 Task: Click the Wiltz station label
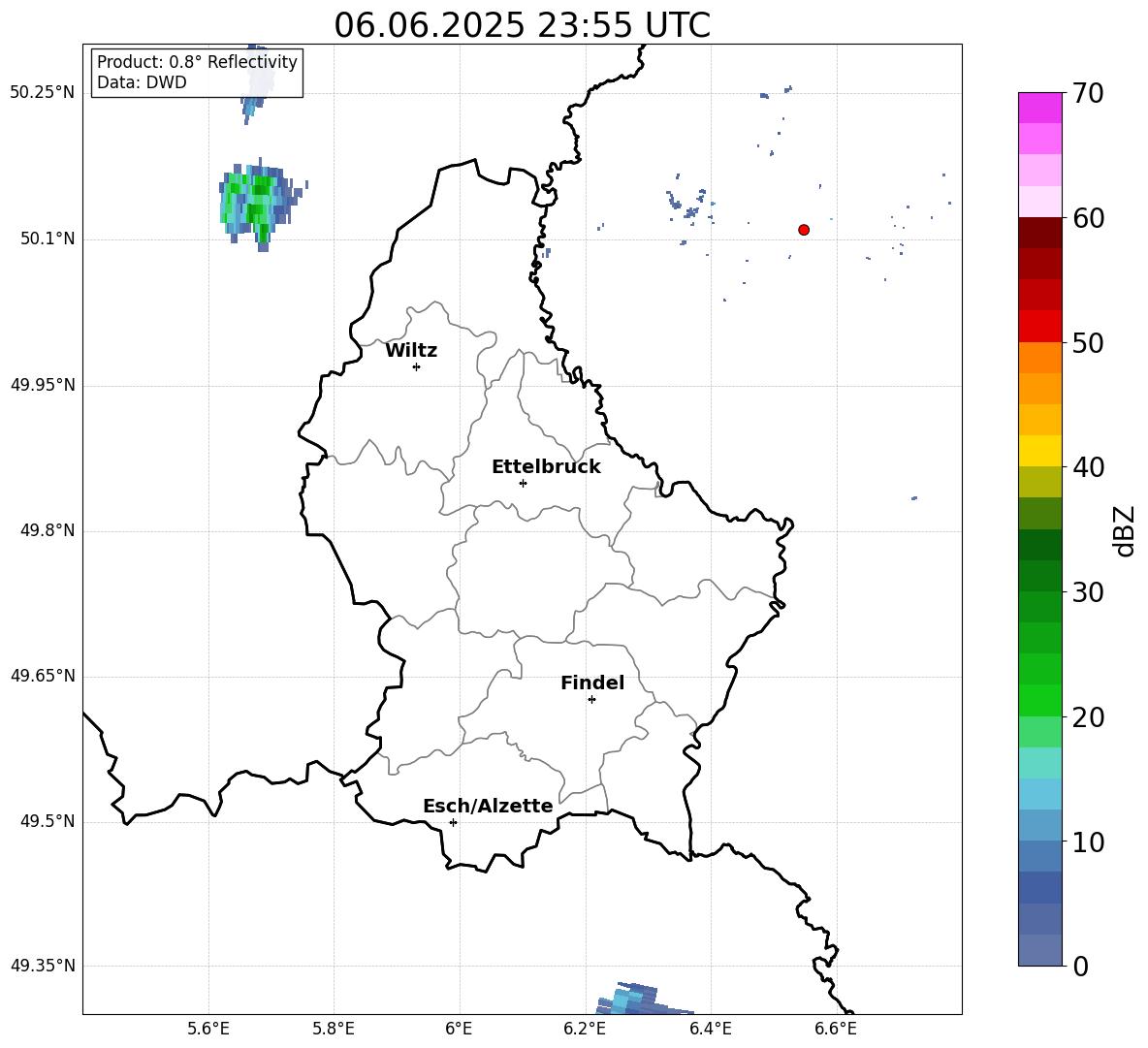coord(411,351)
